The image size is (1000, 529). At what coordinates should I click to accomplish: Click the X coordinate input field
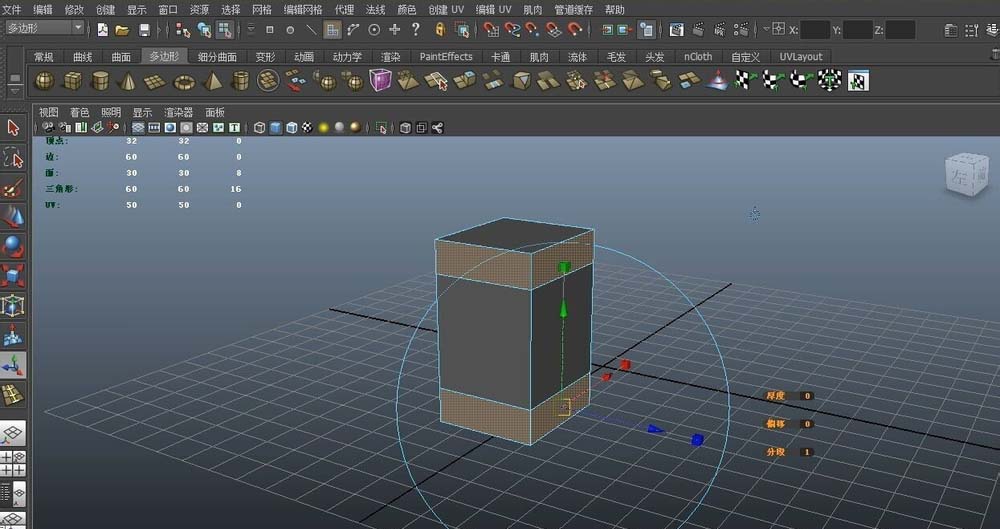click(x=815, y=30)
